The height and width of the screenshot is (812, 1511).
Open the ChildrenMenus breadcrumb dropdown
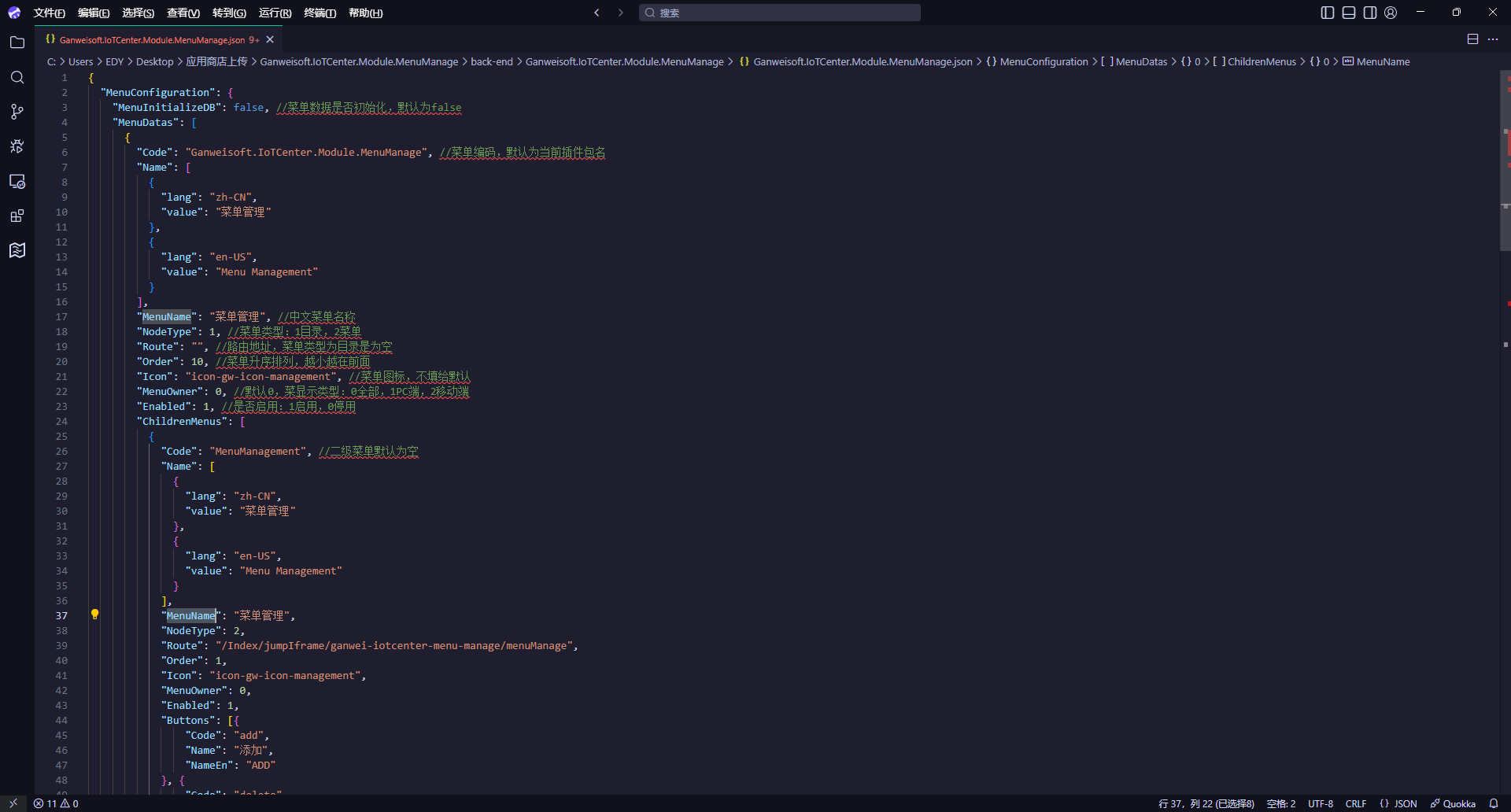(x=1254, y=61)
